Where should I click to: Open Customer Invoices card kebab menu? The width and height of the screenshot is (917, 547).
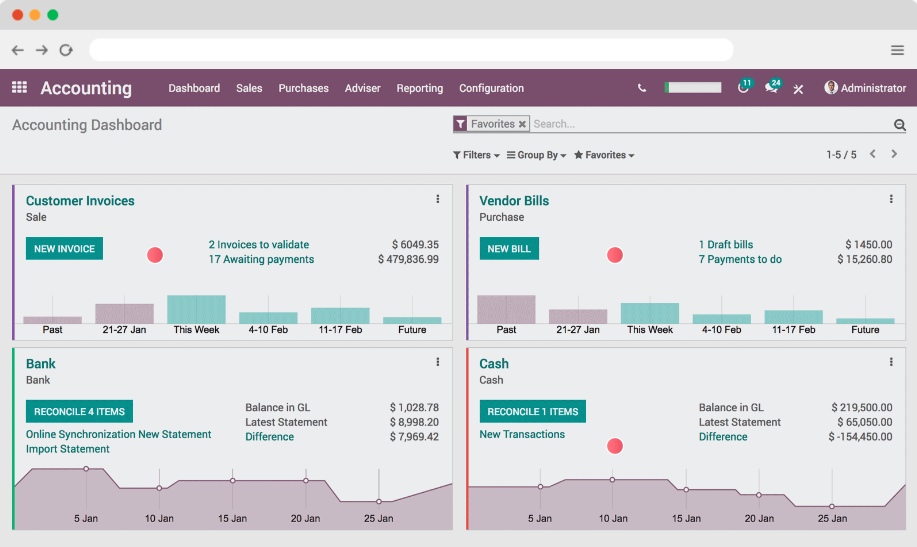point(438,200)
